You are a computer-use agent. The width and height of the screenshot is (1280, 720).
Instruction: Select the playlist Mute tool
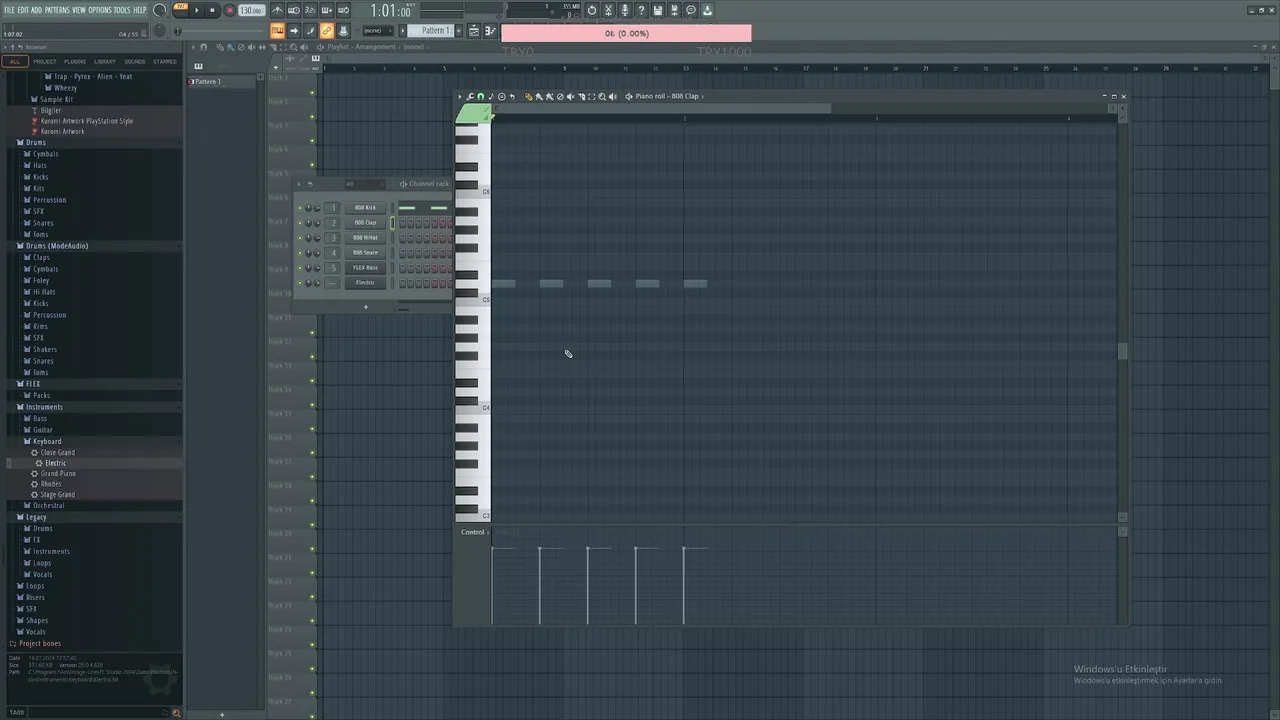click(x=251, y=47)
